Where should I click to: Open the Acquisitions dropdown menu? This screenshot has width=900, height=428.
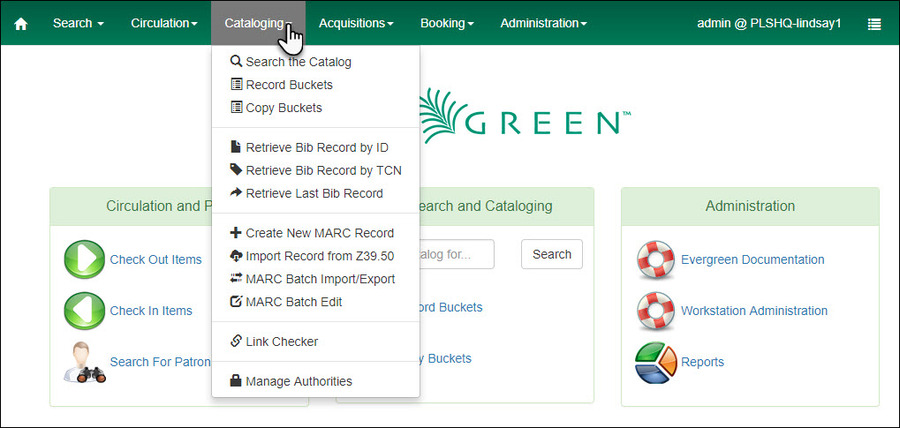[356, 24]
